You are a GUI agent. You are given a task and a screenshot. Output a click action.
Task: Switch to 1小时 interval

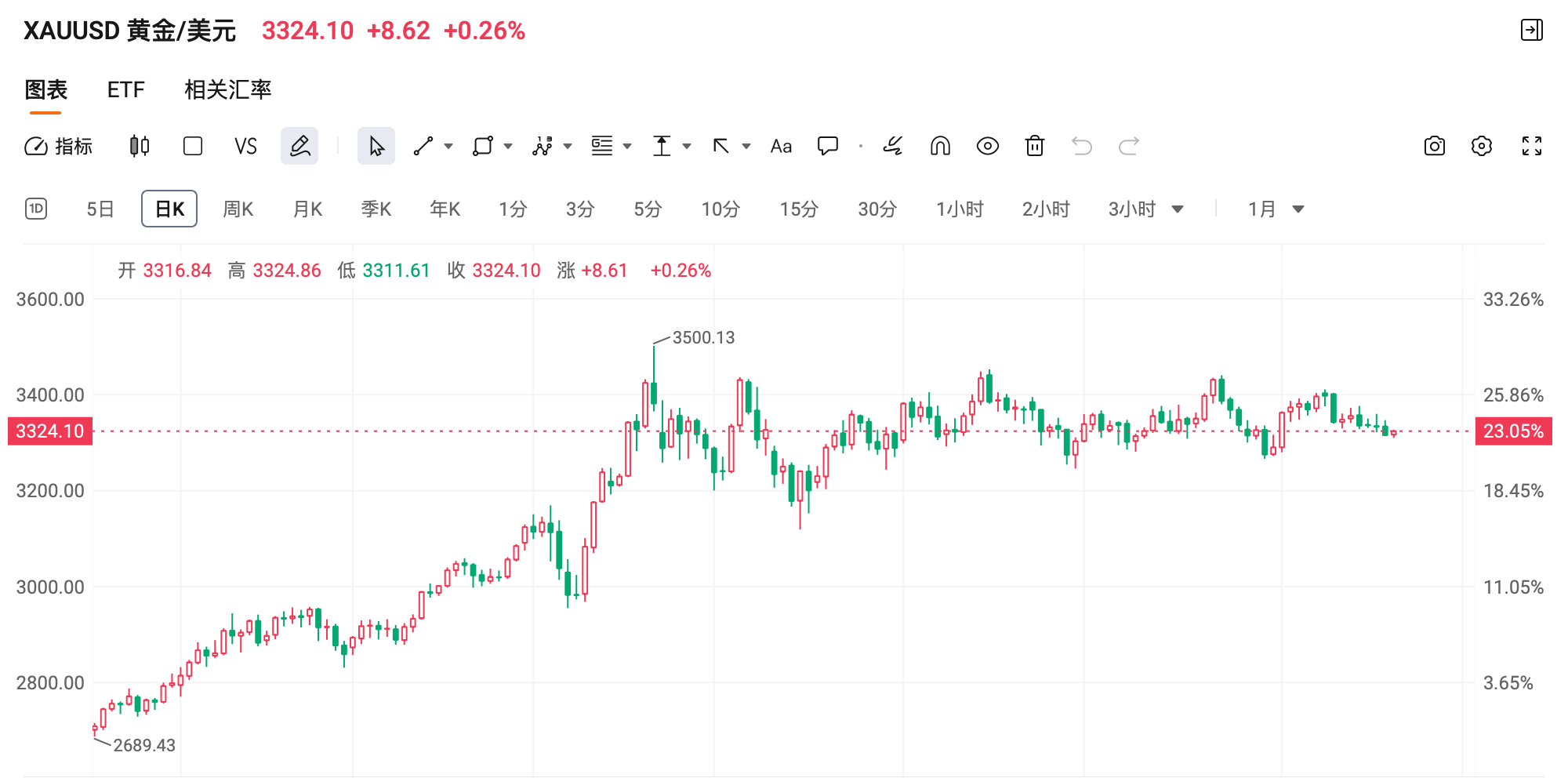(960, 209)
